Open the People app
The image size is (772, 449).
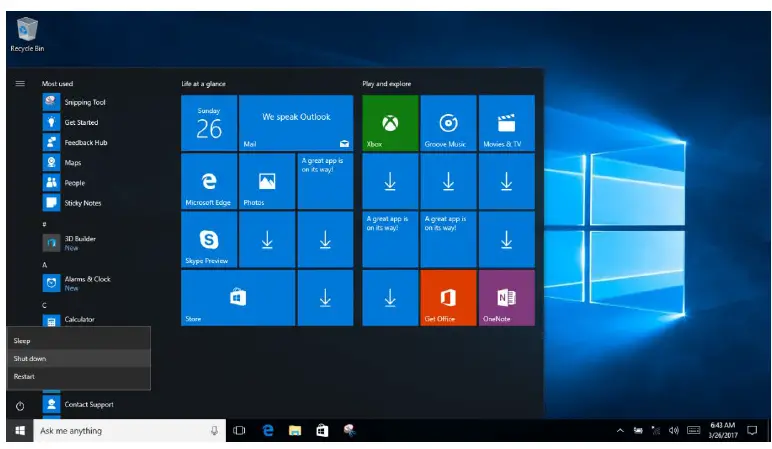[x=64, y=183]
